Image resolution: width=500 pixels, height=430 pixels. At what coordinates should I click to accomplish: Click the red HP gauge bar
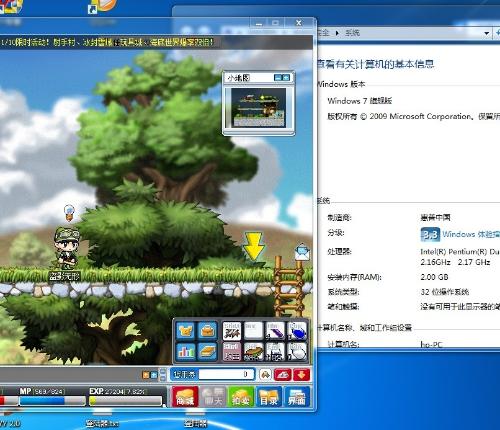(8, 401)
